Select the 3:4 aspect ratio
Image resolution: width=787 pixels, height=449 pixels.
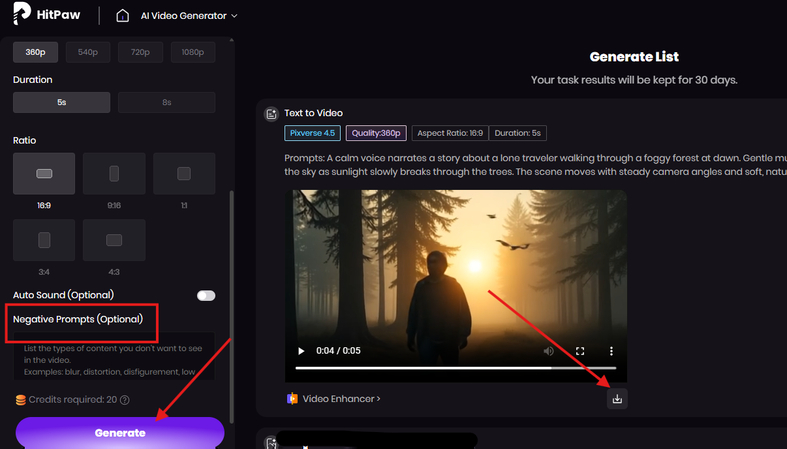[44, 240]
